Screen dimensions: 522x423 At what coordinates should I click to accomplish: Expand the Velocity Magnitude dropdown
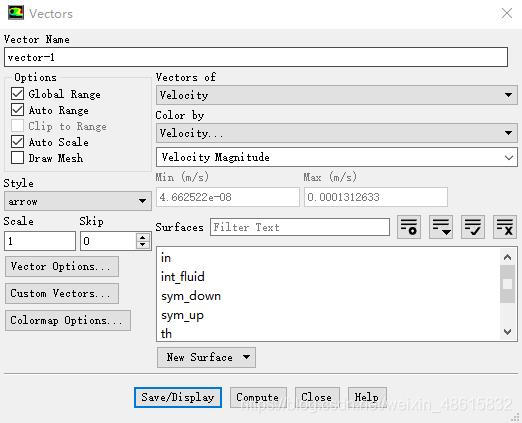point(337,157)
